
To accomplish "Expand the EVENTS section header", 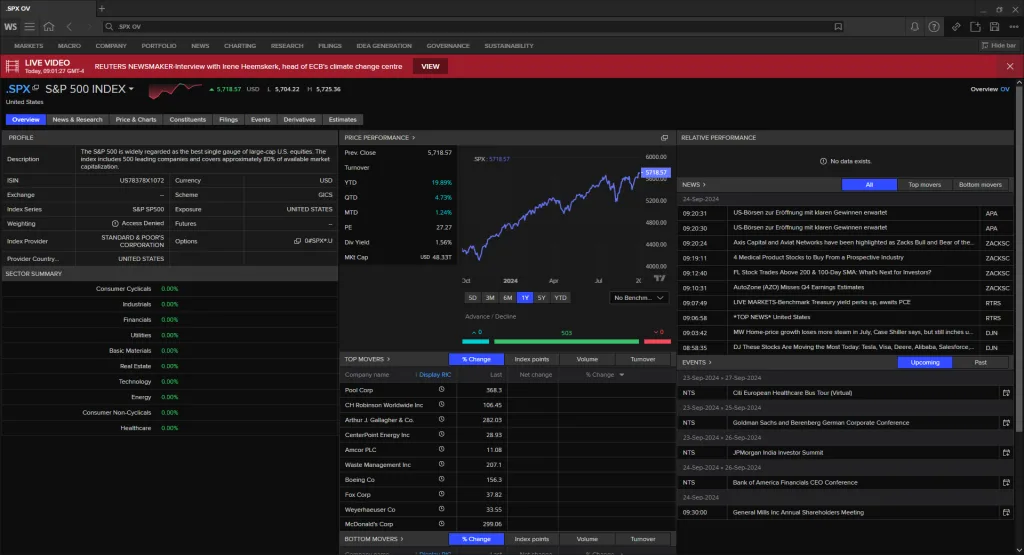I will coord(697,362).
